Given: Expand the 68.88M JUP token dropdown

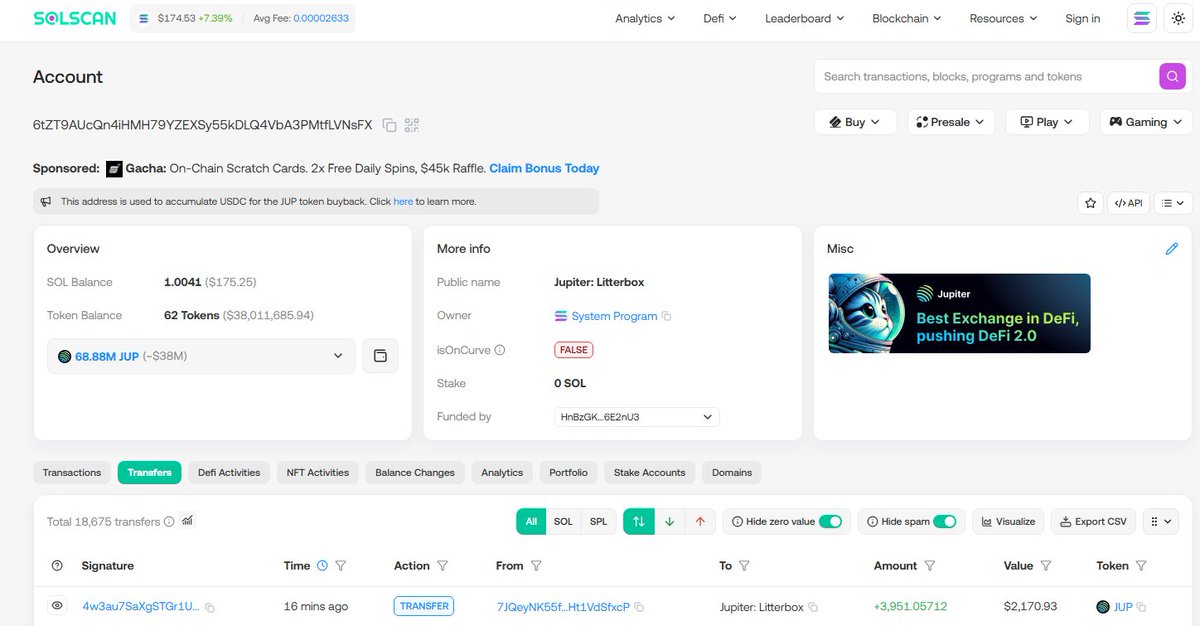Looking at the screenshot, I should point(201,356).
